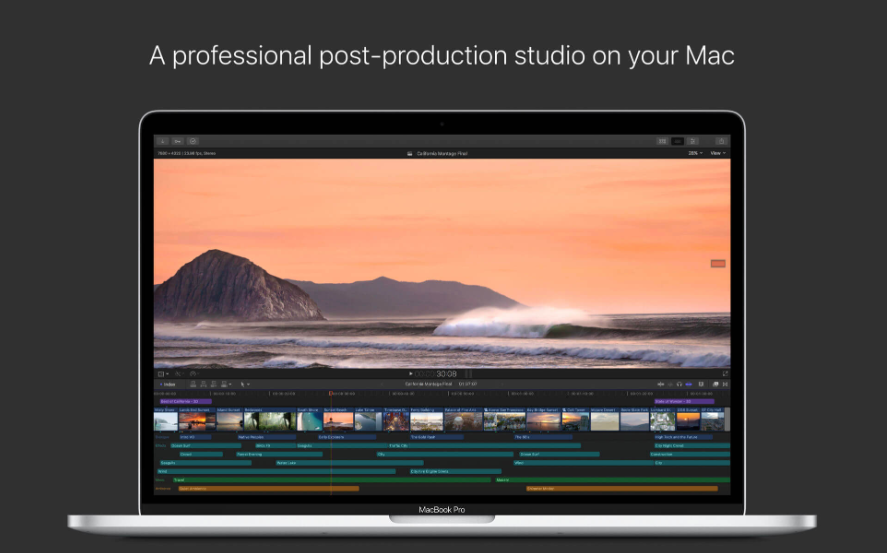Open the Retime speed dropdown below viewer
The image size is (887, 553).
tap(194, 374)
